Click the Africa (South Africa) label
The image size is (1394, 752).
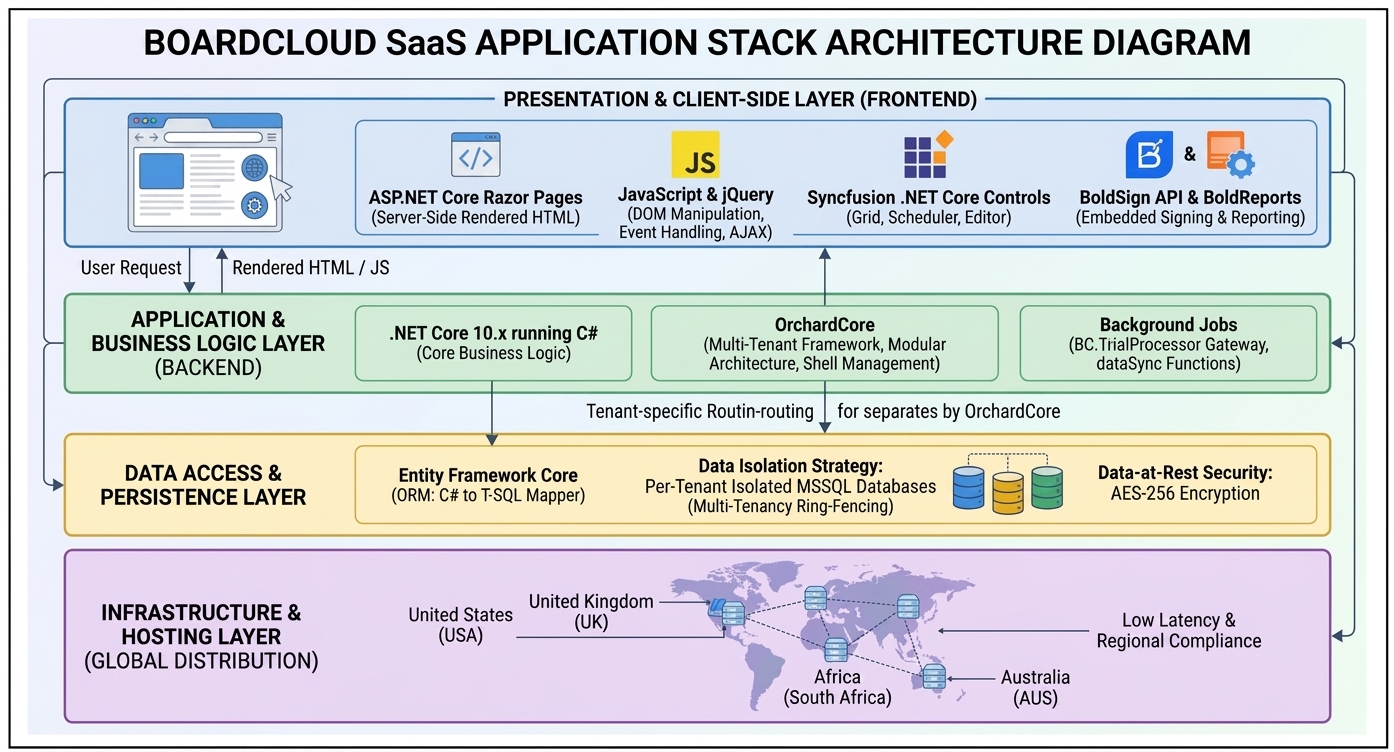tap(837, 686)
